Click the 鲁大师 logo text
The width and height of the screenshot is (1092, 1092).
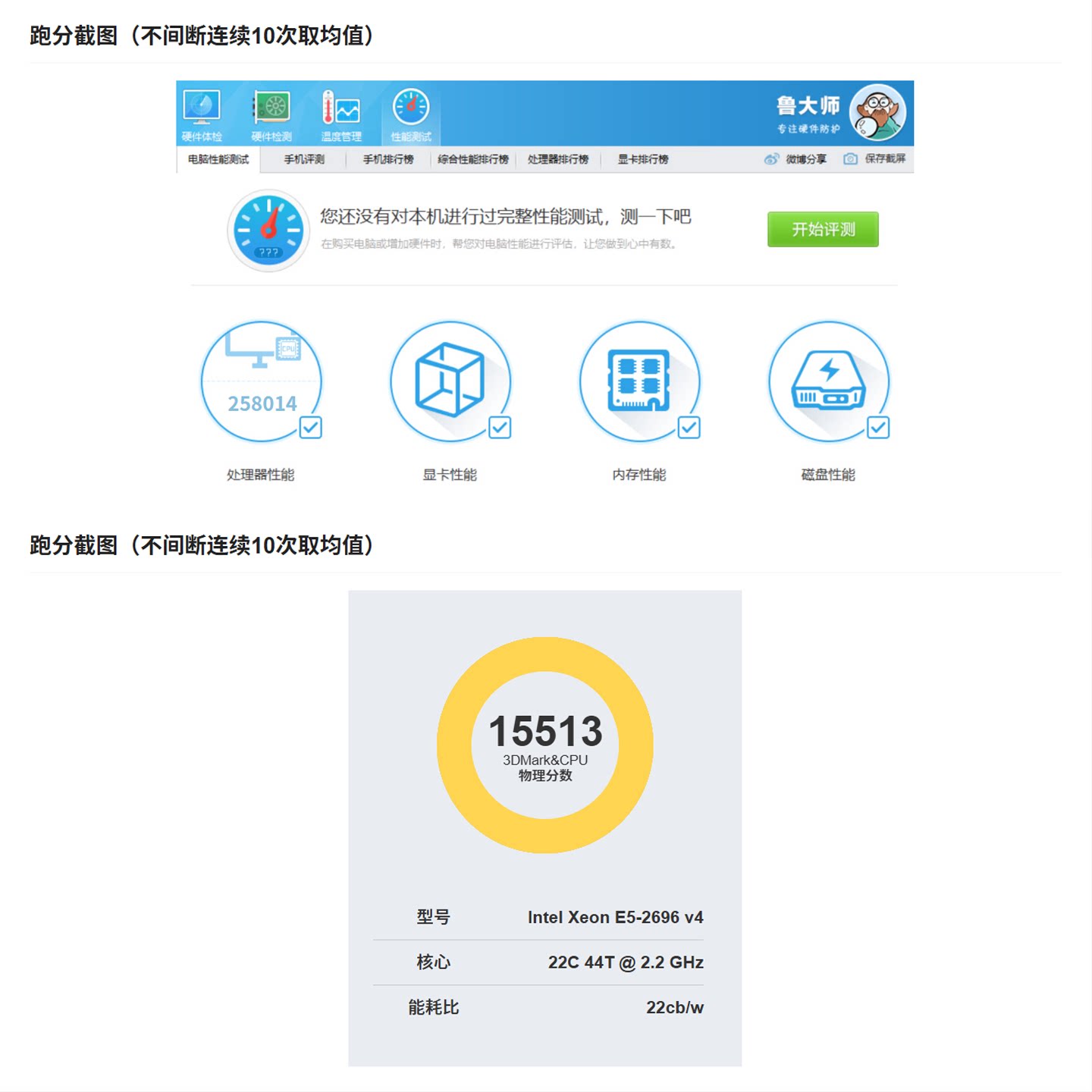[x=808, y=105]
